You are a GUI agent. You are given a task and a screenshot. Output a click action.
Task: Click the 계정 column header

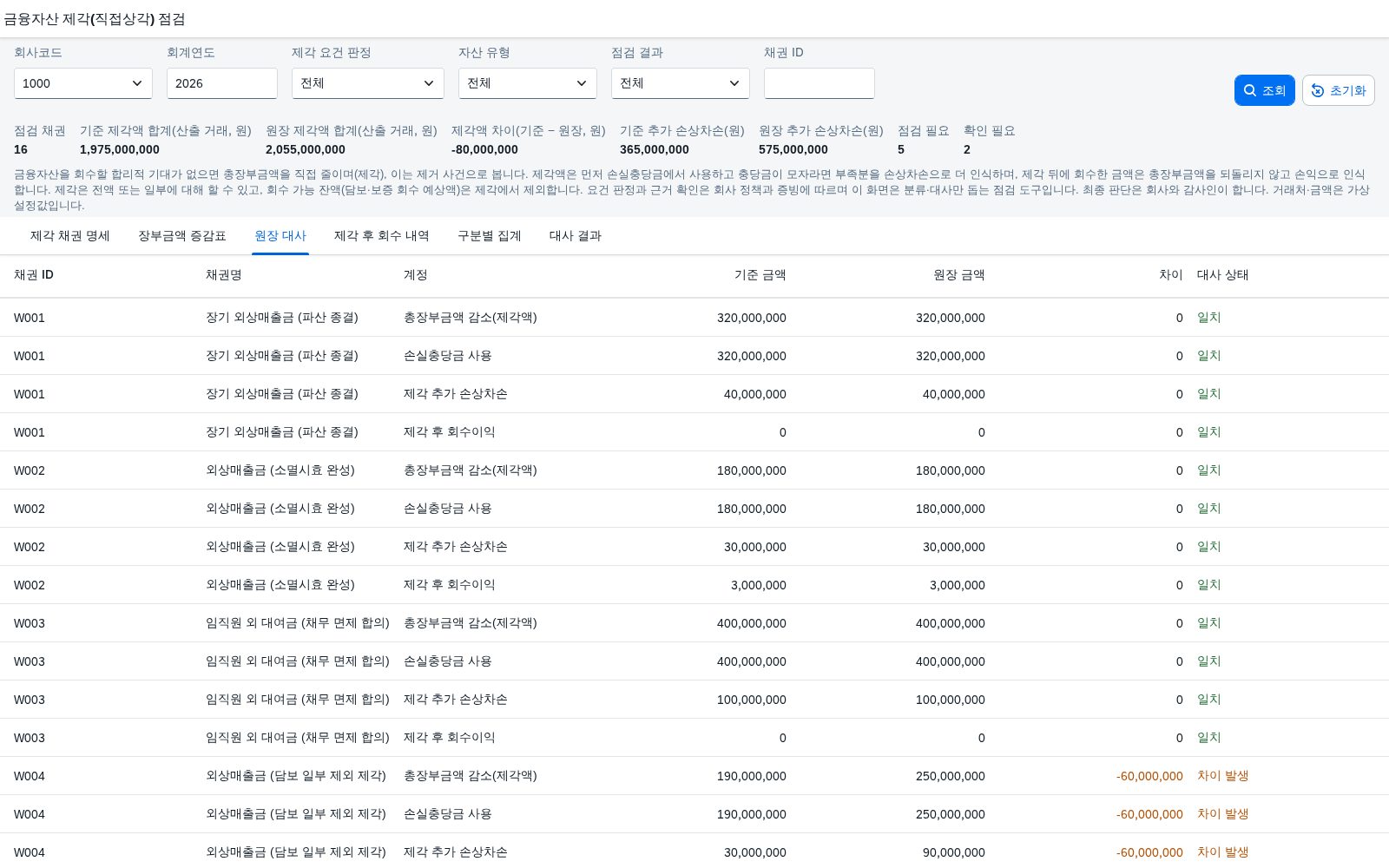[416, 275]
